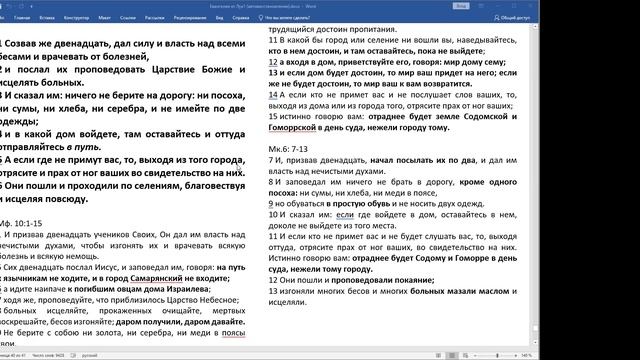
Task: Click the bold phrase 'проповедовали покаяние'
Action: [x=382, y=280]
